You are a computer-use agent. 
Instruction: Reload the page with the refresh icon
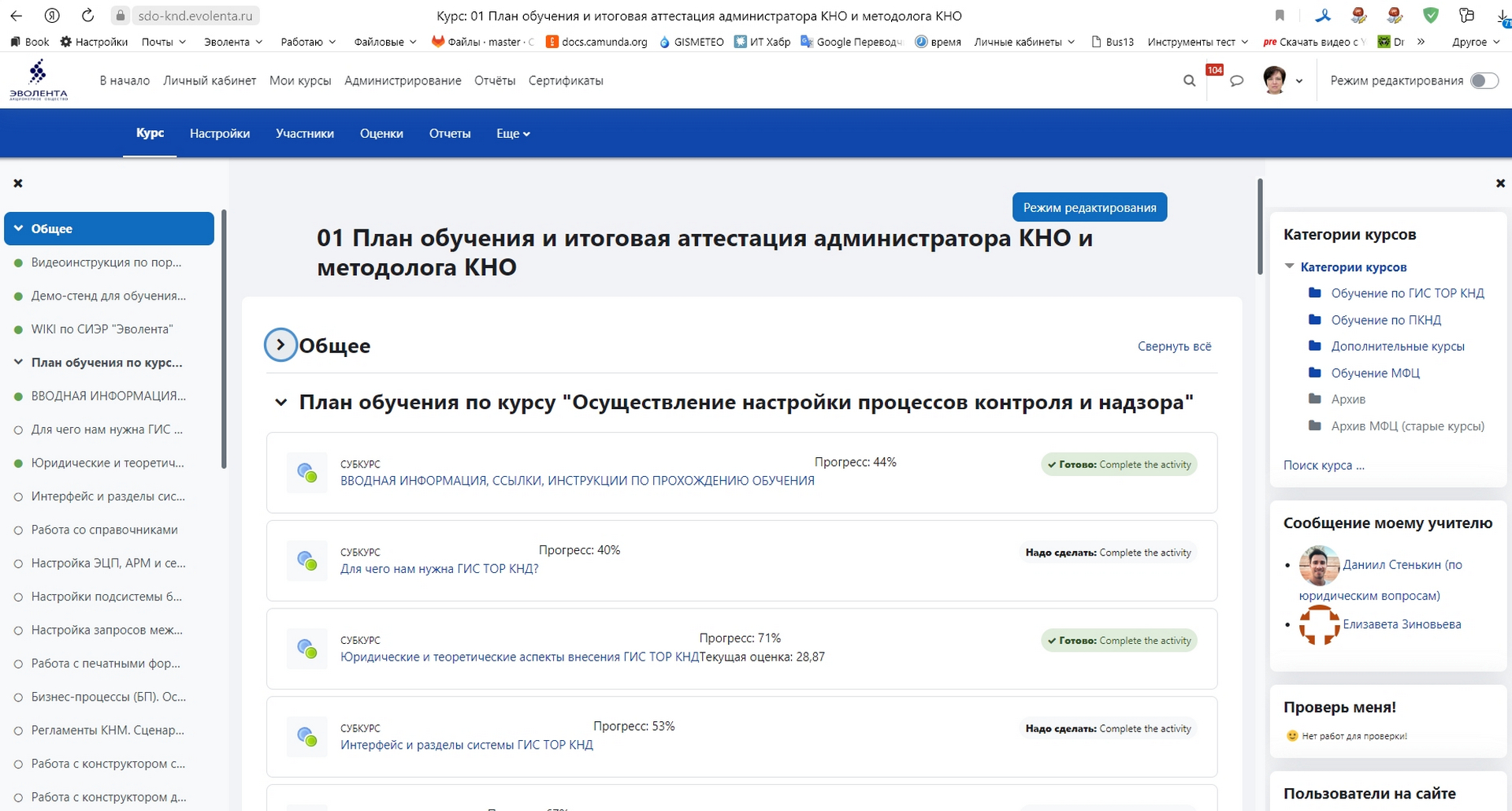click(x=87, y=15)
